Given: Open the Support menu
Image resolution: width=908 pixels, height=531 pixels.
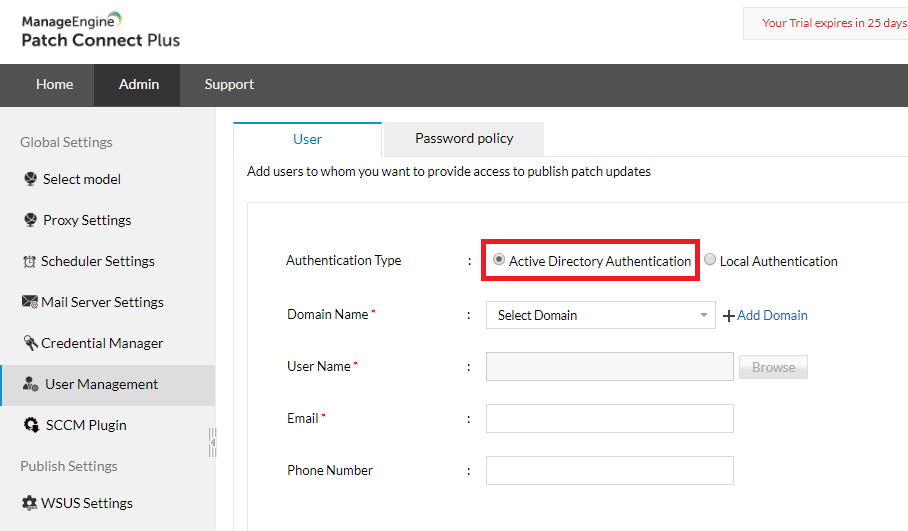Looking at the screenshot, I should pyautogui.click(x=229, y=85).
